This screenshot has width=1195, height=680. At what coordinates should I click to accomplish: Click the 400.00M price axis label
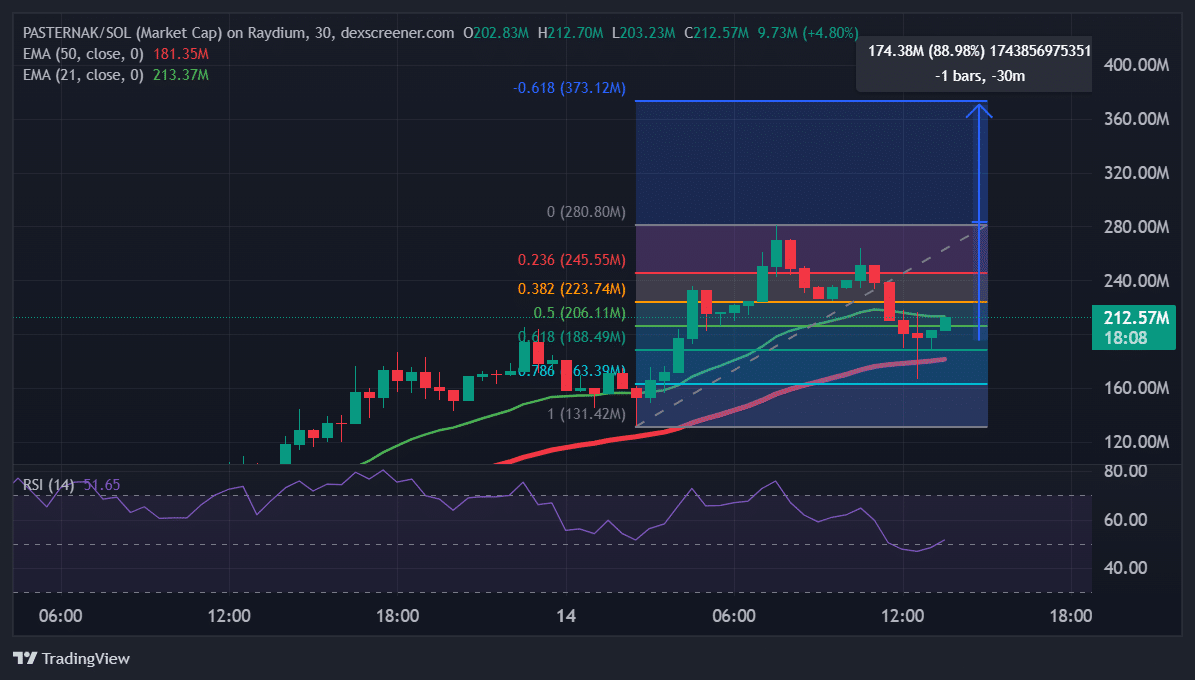tap(1135, 65)
